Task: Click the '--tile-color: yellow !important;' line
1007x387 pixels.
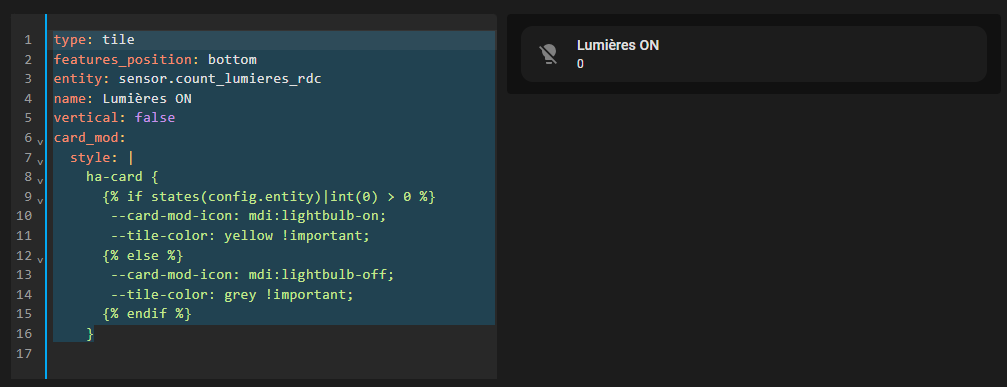Action: pos(240,236)
